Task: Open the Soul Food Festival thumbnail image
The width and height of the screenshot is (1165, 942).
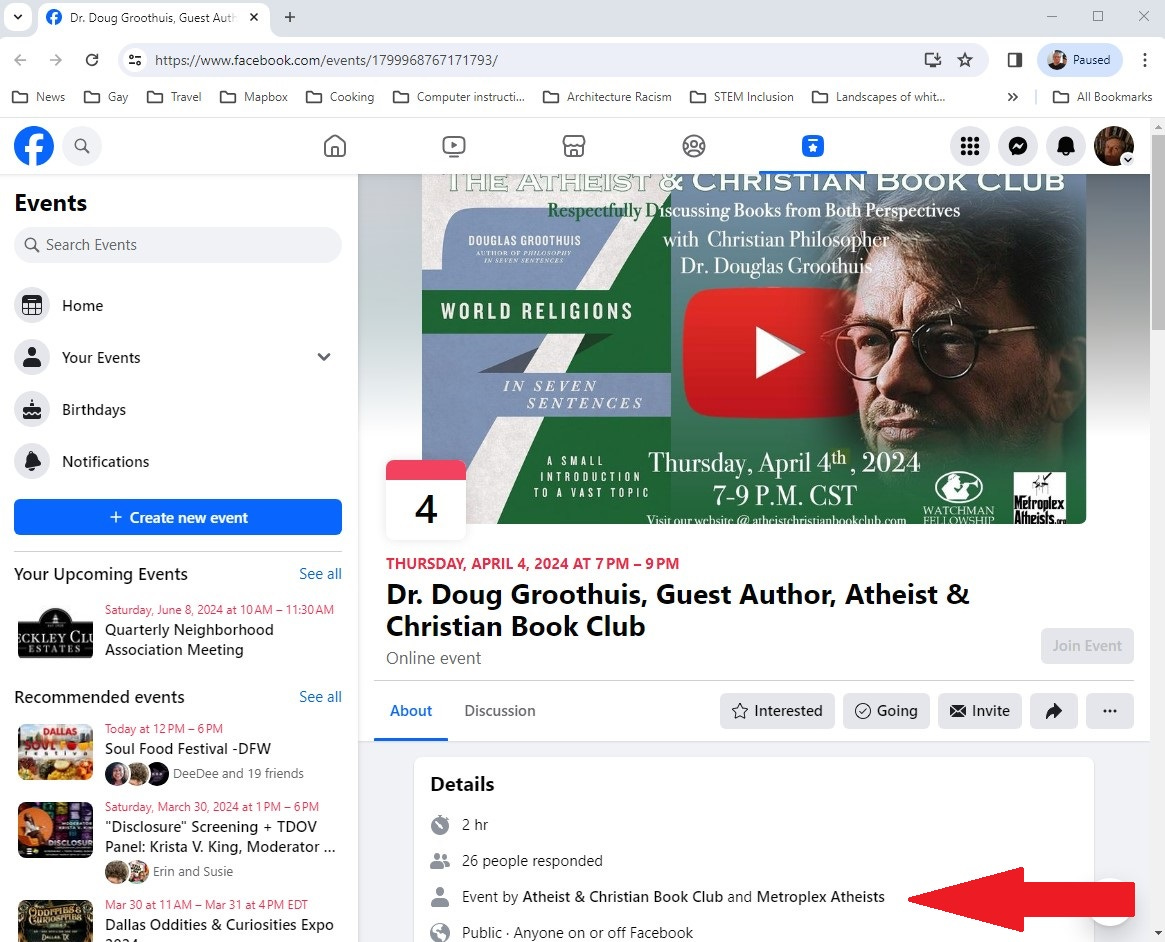Action: tap(56, 752)
